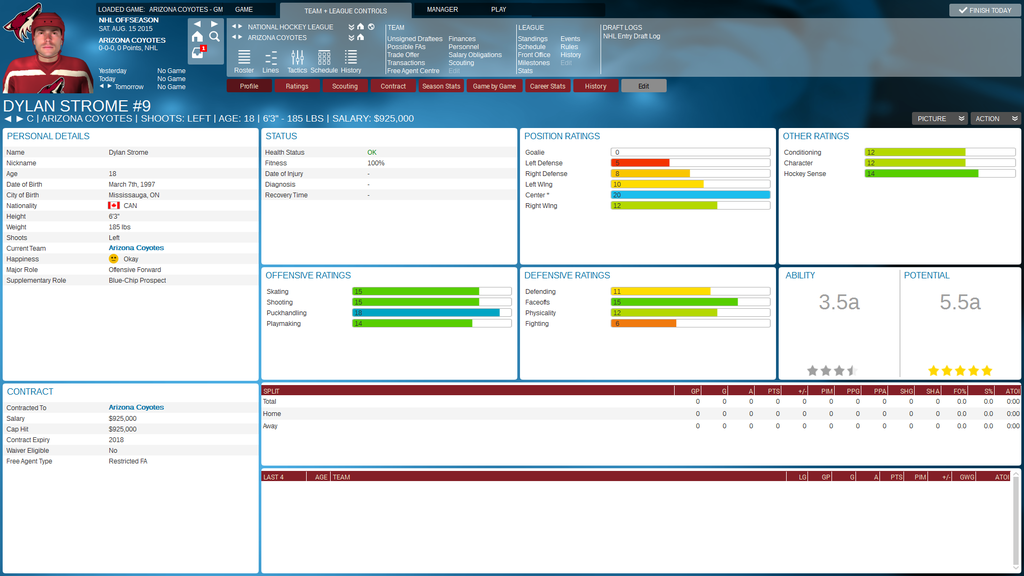Click the Okay happiness face icon

[x=114, y=259]
